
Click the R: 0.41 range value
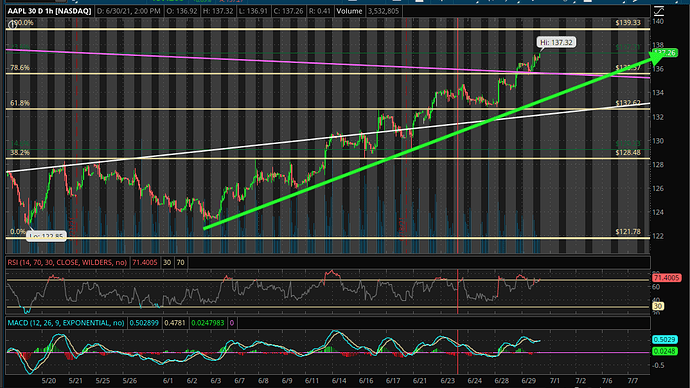pyautogui.click(x=320, y=11)
